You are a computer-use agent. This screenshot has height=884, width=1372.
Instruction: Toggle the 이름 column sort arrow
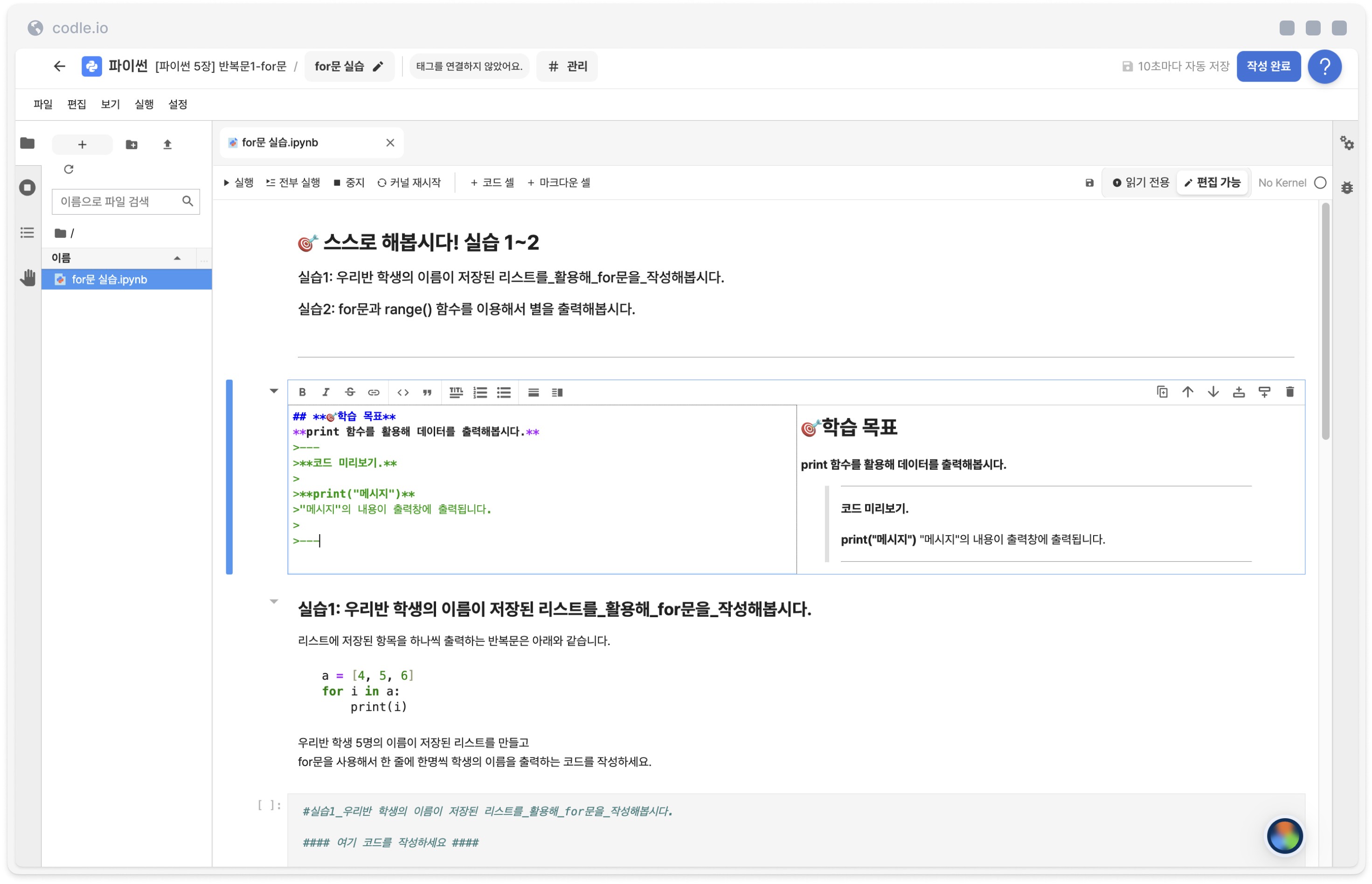pos(177,258)
